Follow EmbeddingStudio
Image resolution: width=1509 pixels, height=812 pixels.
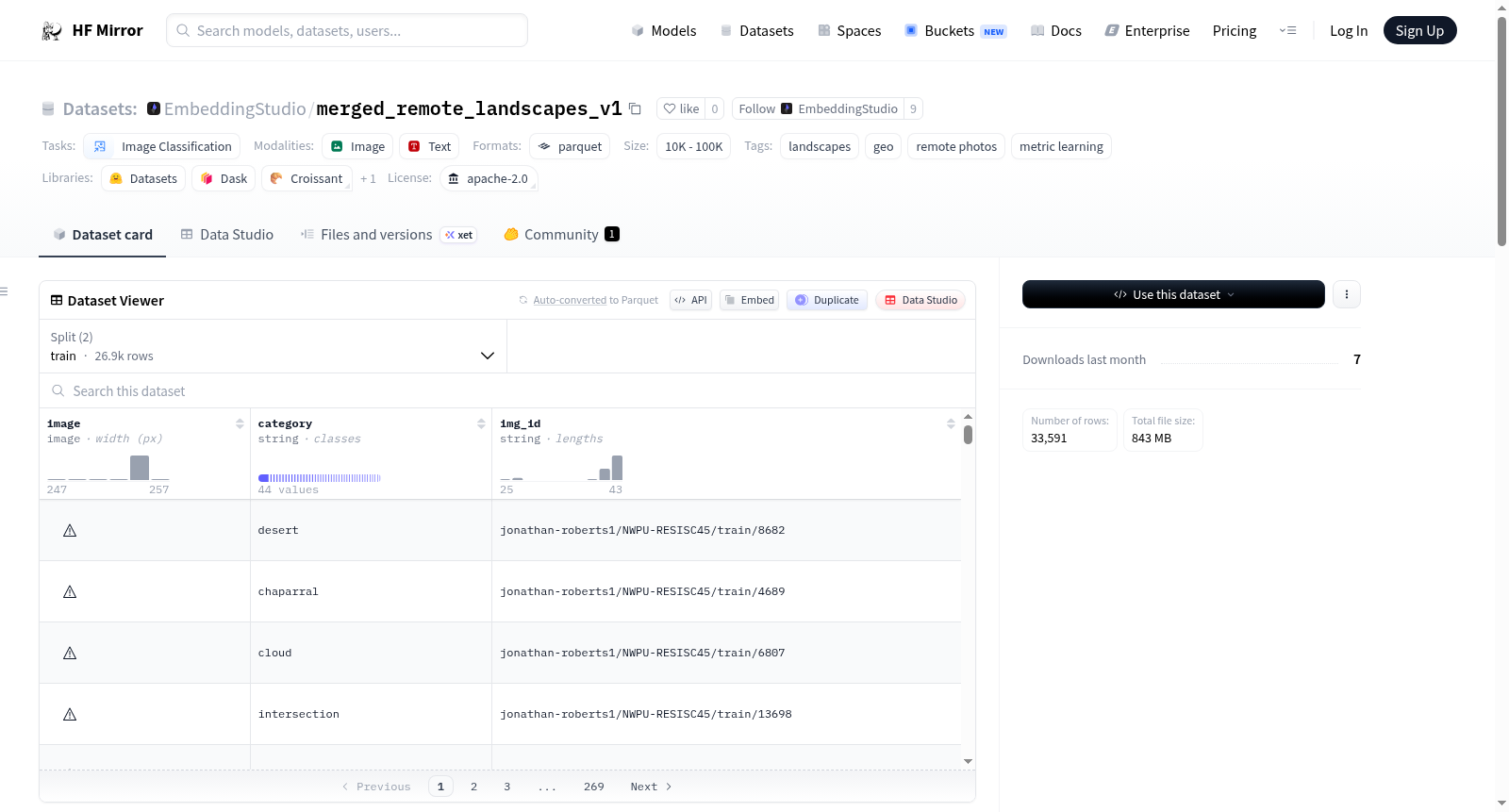click(818, 109)
